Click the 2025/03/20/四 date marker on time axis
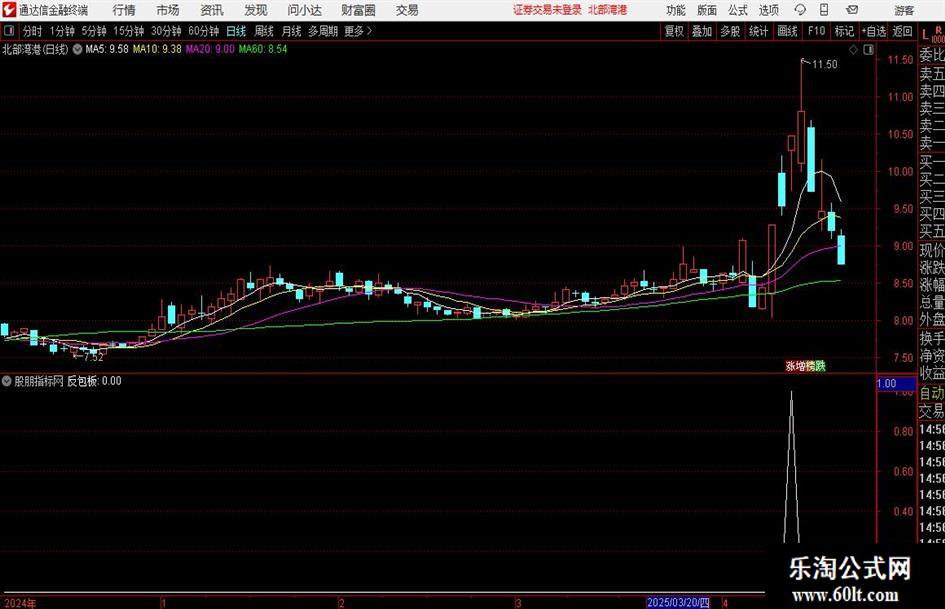Image resolution: width=945 pixels, height=609 pixels. [678, 602]
